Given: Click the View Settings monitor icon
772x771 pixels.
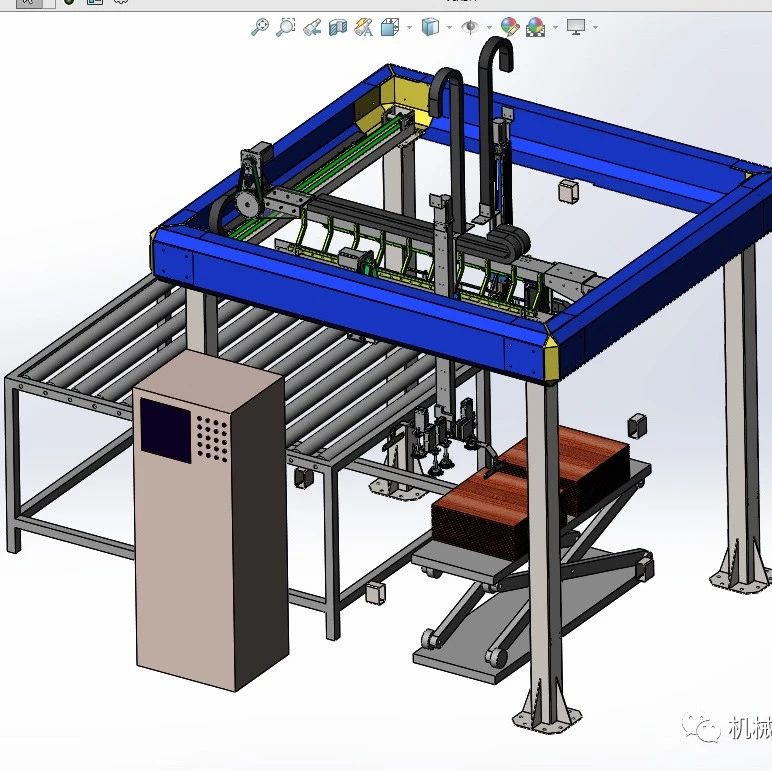Looking at the screenshot, I should click(x=576, y=27).
